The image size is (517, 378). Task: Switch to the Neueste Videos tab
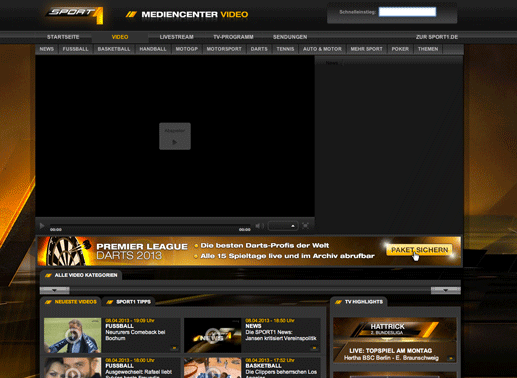71,302
